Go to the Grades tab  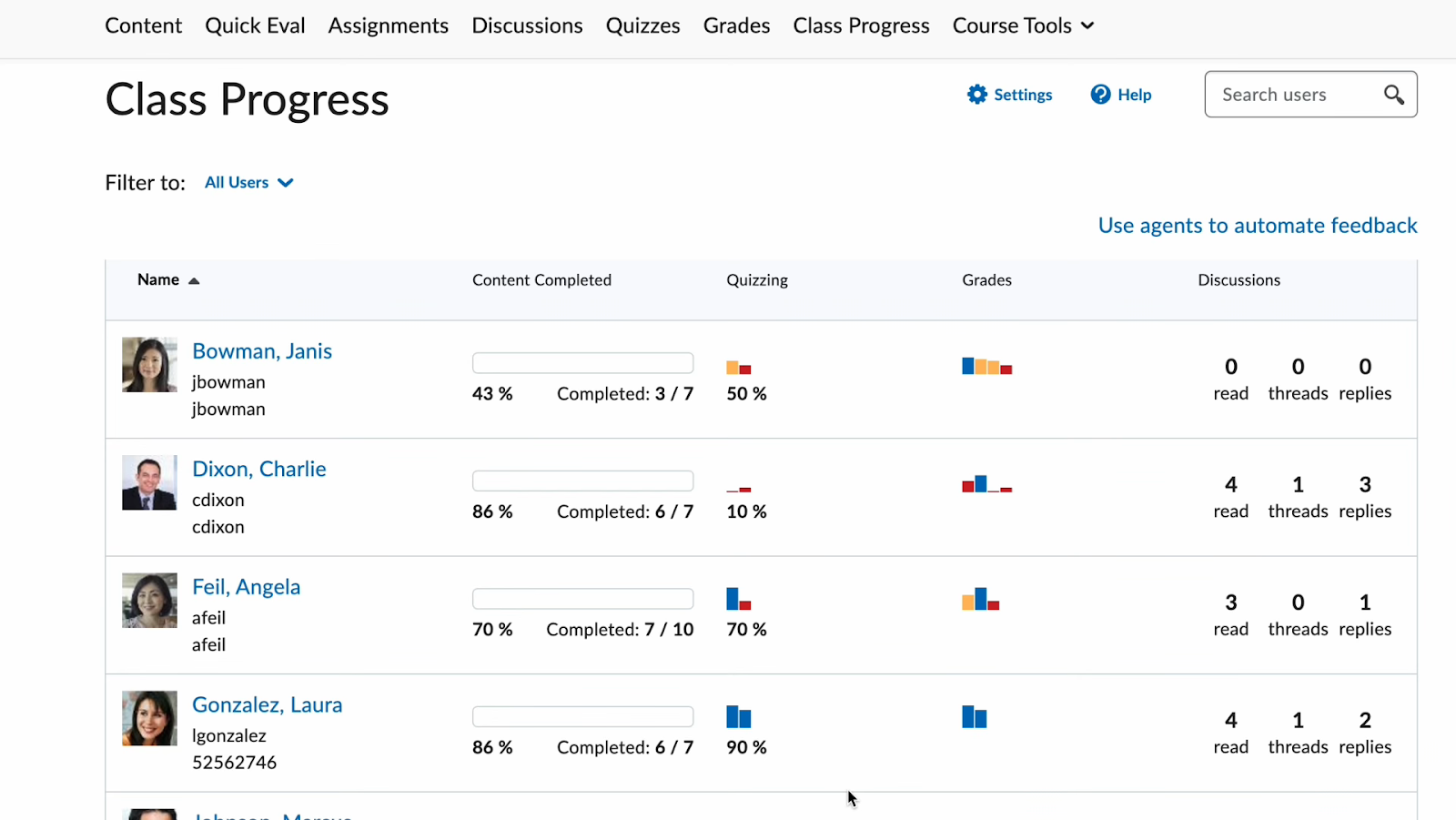pyautogui.click(x=736, y=25)
